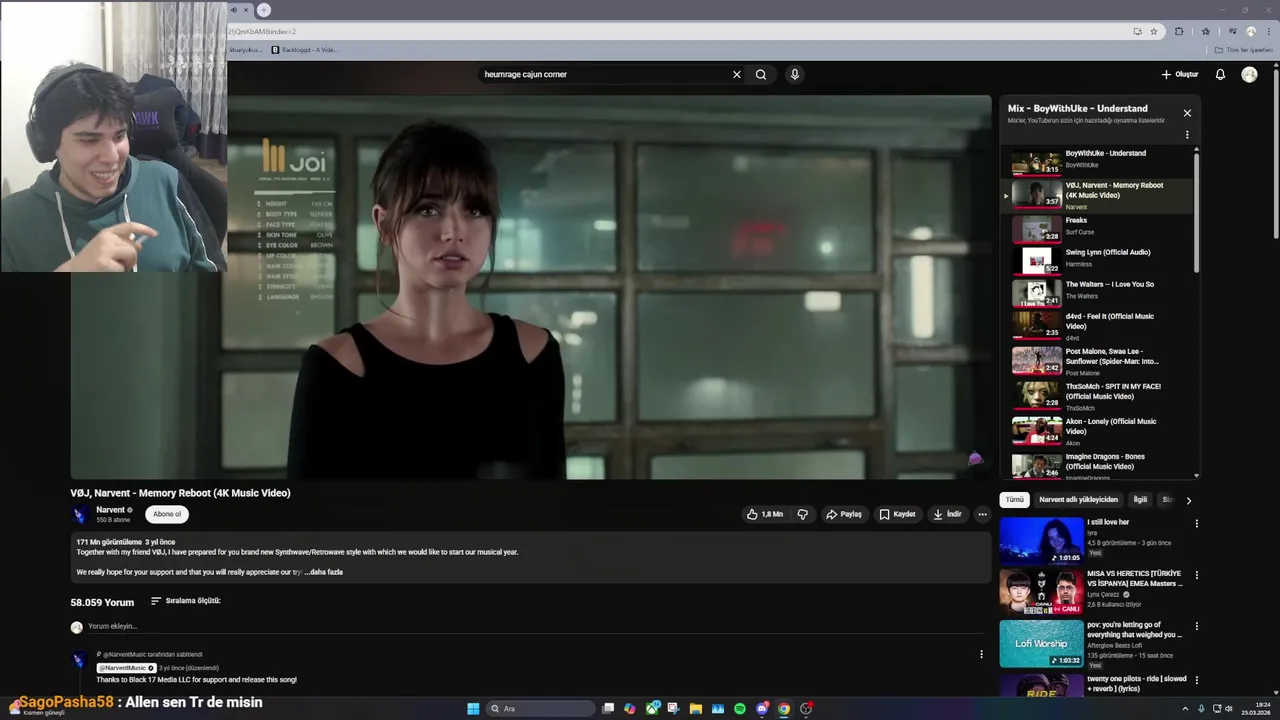Open options for twenty one pilots ride video
The width and height of the screenshot is (1280, 720).
[1196, 680]
